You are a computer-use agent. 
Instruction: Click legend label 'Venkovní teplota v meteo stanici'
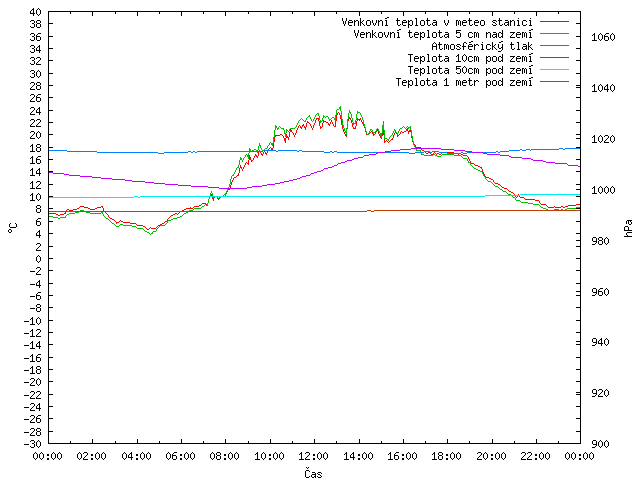click(437, 22)
